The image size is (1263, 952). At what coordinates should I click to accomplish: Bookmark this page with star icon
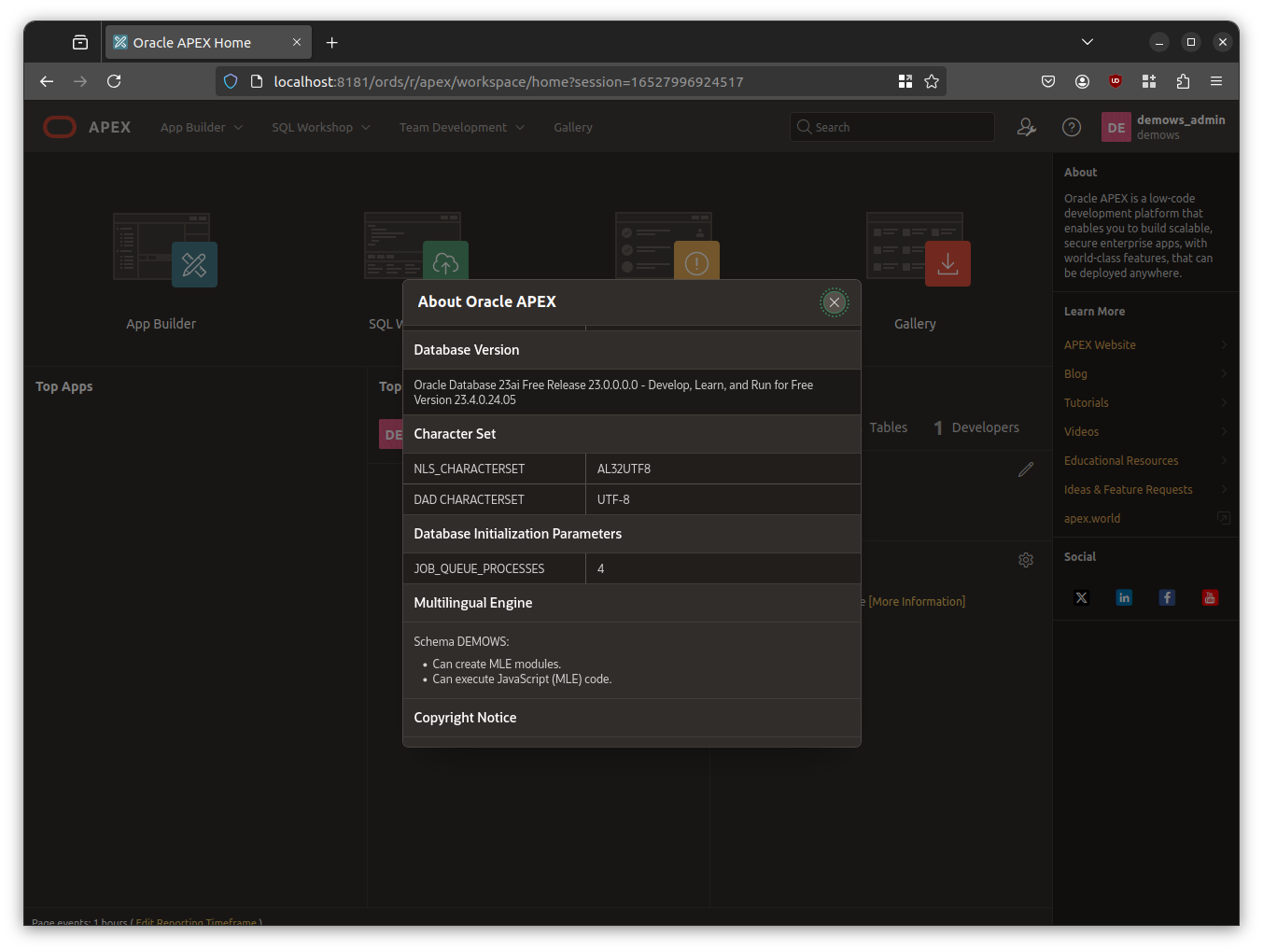(931, 82)
